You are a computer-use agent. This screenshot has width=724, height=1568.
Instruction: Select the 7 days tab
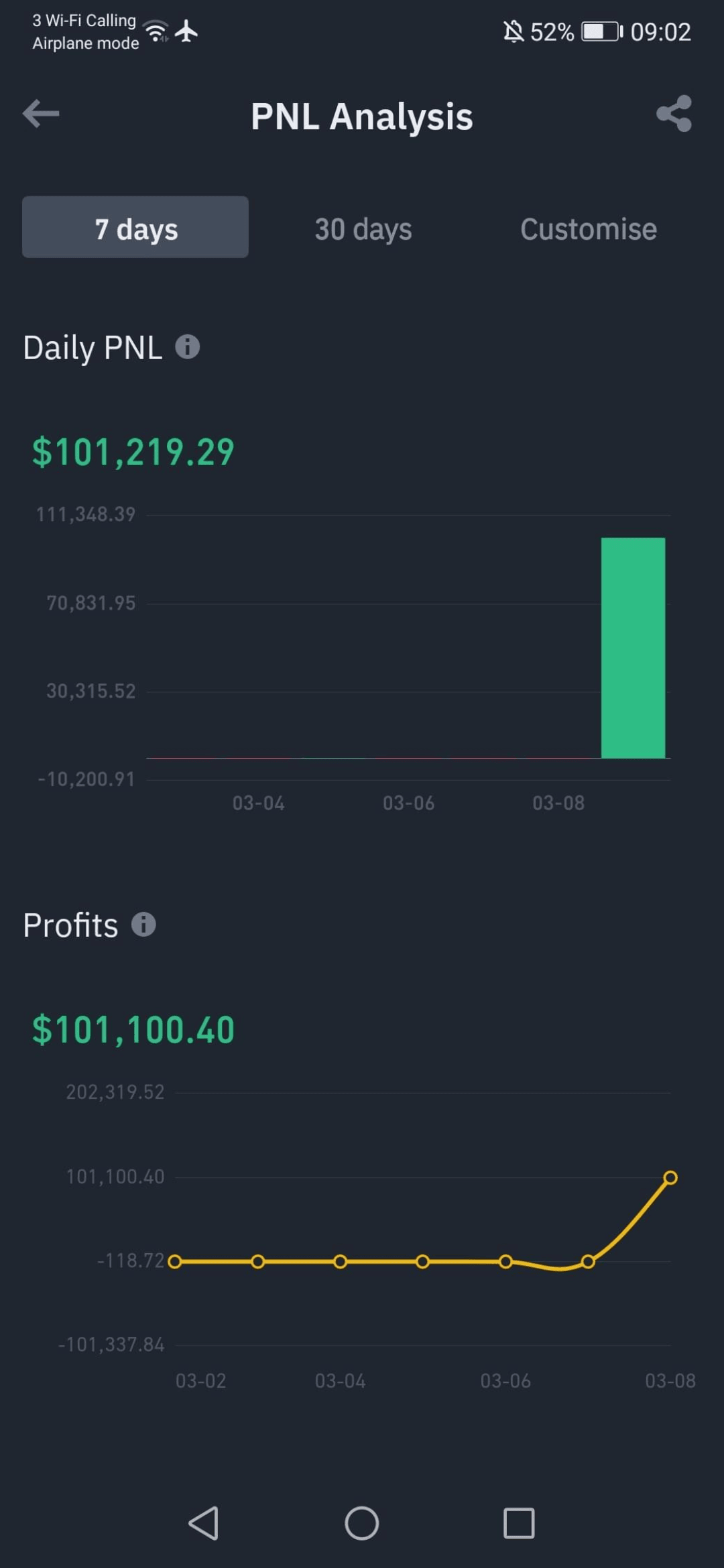pyautogui.click(x=135, y=228)
